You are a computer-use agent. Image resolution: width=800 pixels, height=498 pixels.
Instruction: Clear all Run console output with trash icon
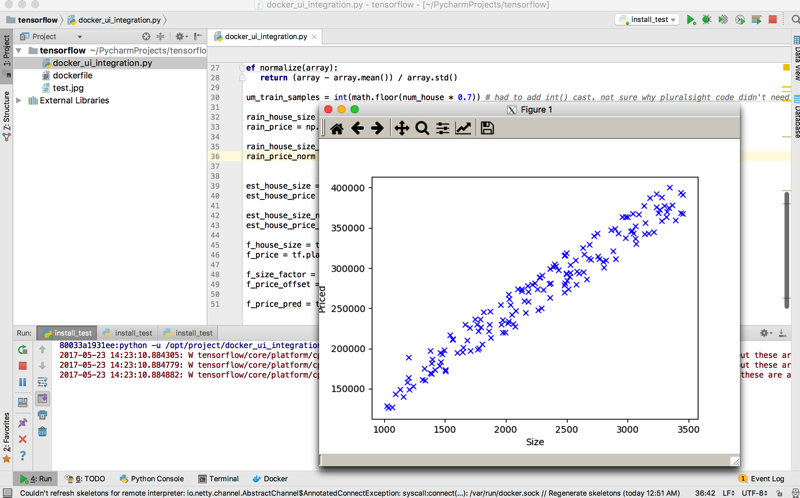pos(42,432)
